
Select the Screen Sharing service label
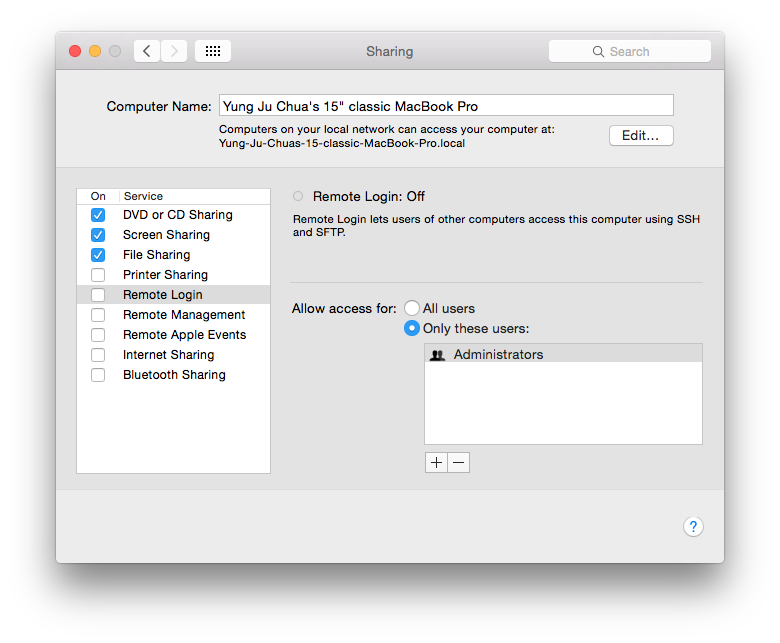(167, 235)
